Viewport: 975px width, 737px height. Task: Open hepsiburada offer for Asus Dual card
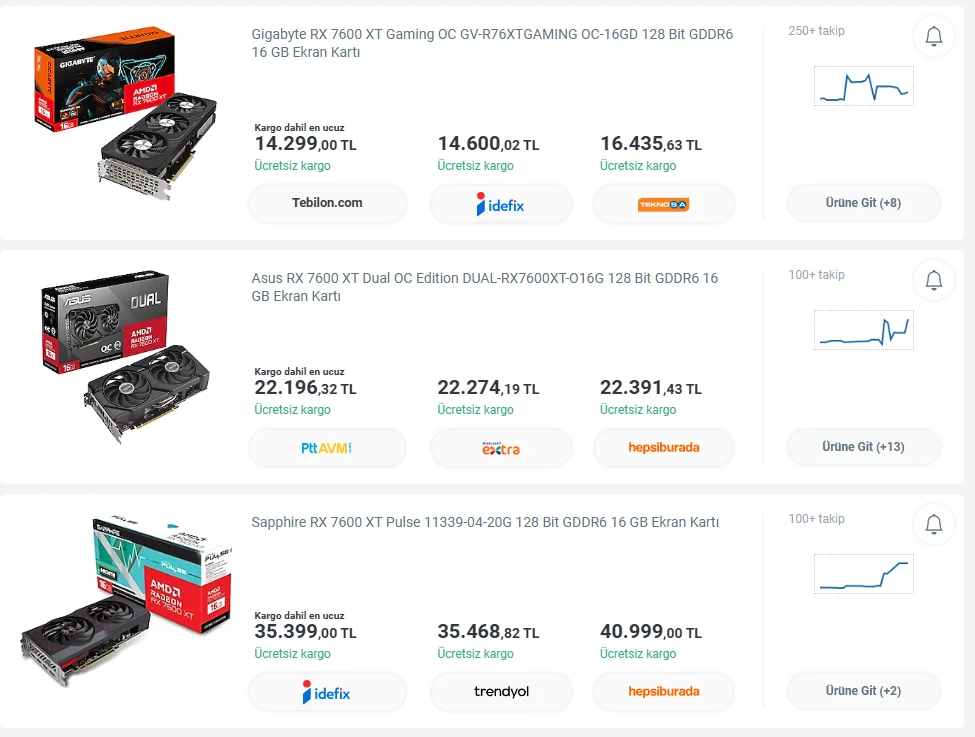pos(663,448)
